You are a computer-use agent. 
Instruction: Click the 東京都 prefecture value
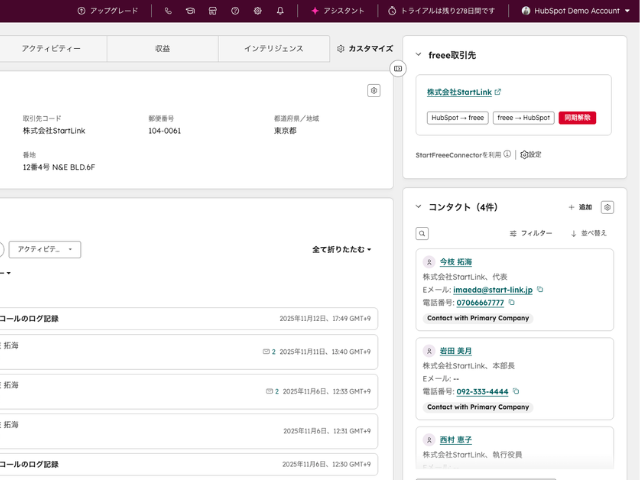point(285,131)
